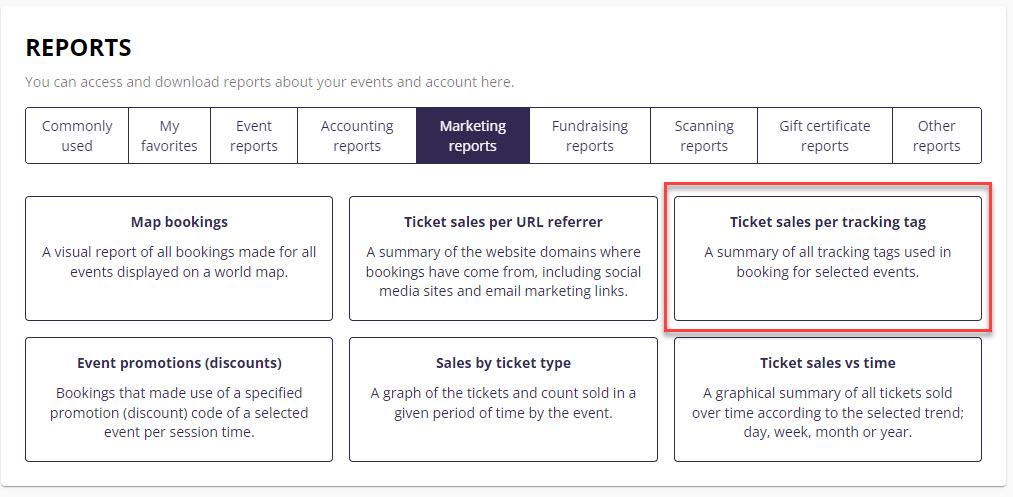Click the website domains referrer description text
1013x497 pixels.
[503, 272]
